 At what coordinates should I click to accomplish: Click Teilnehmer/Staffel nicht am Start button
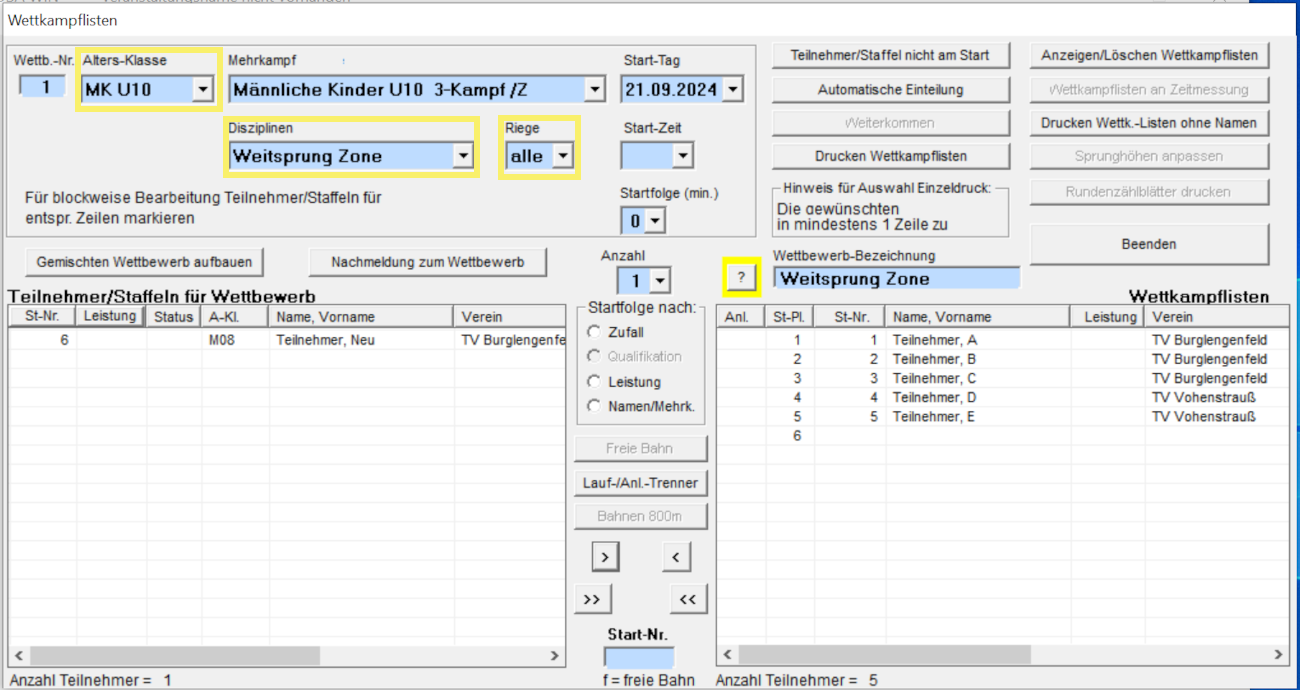[x=891, y=55]
